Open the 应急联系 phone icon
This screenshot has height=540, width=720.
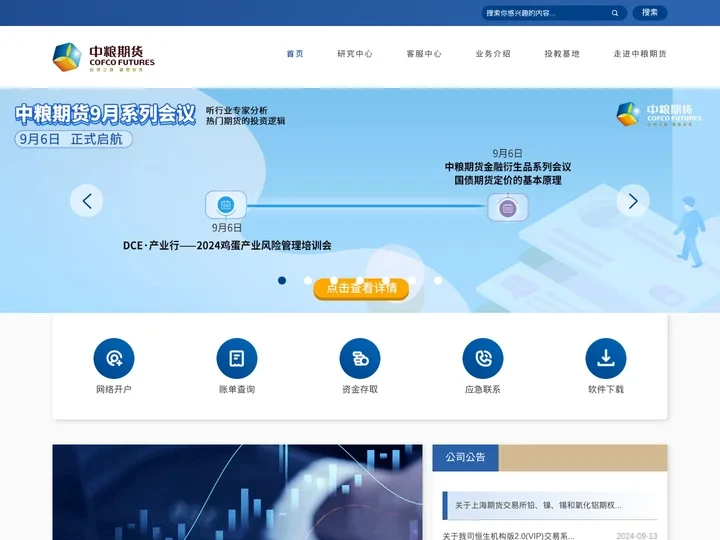pyautogui.click(x=483, y=358)
